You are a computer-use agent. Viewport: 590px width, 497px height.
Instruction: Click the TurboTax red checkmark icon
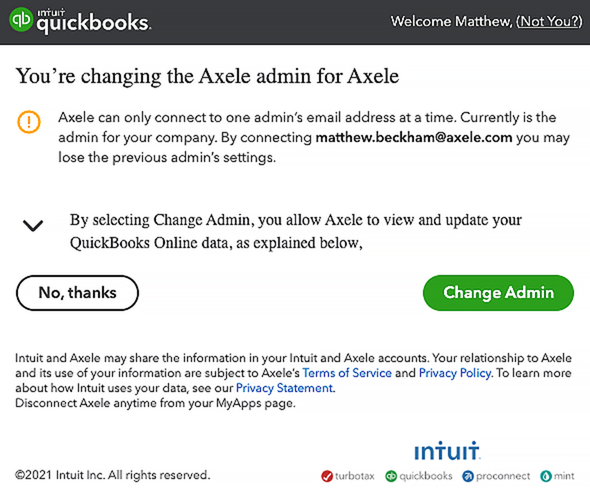pos(327,476)
